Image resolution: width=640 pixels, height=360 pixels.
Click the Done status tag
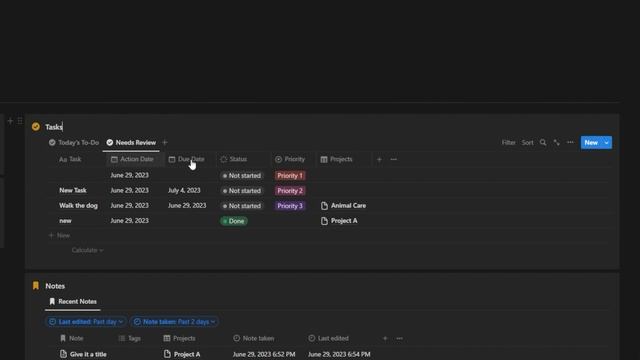(x=234, y=221)
